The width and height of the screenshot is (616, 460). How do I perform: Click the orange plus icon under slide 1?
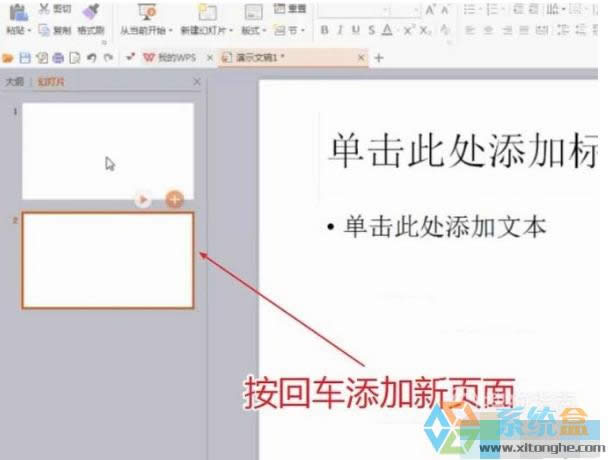[x=174, y=199]
